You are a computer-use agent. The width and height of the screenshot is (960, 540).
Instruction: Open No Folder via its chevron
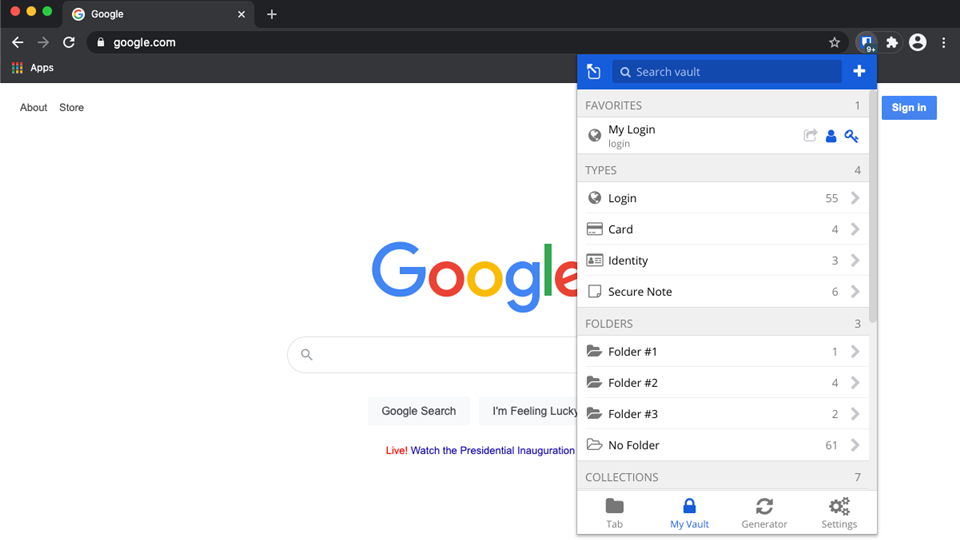tap(855, 445)
